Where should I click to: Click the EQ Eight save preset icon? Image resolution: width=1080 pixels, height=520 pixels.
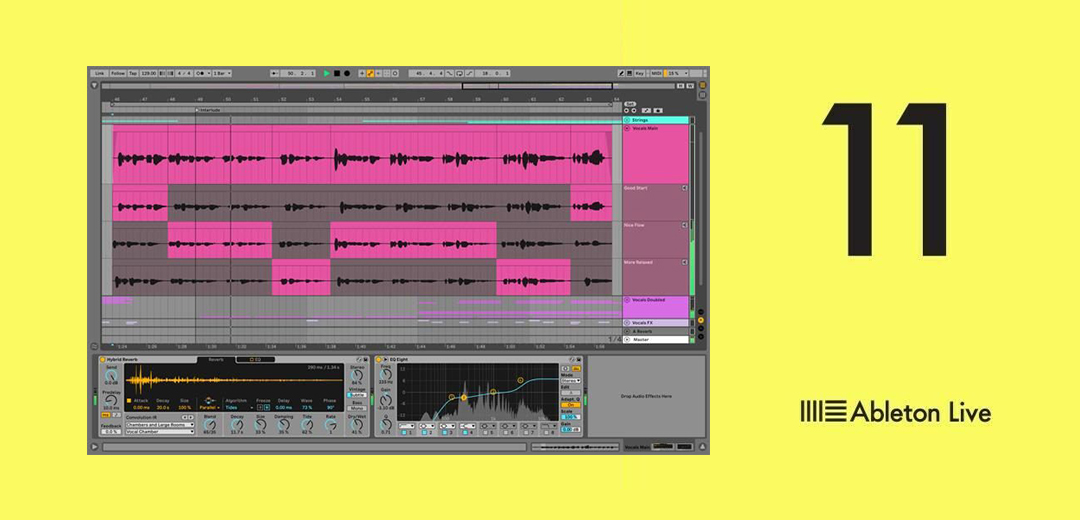[x=579, y=360]
